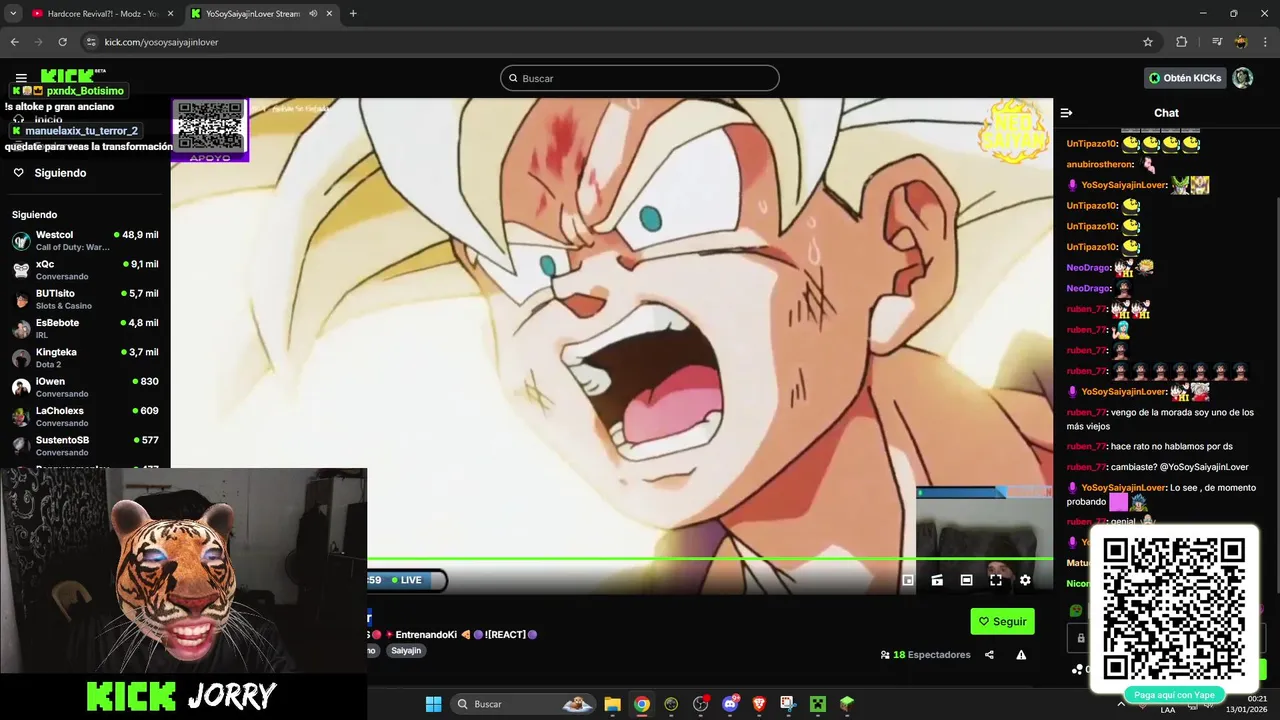Viewport: 1280px width, 720px height.
Task: Open File Explorer from taskbar
Action: (612, 704)
